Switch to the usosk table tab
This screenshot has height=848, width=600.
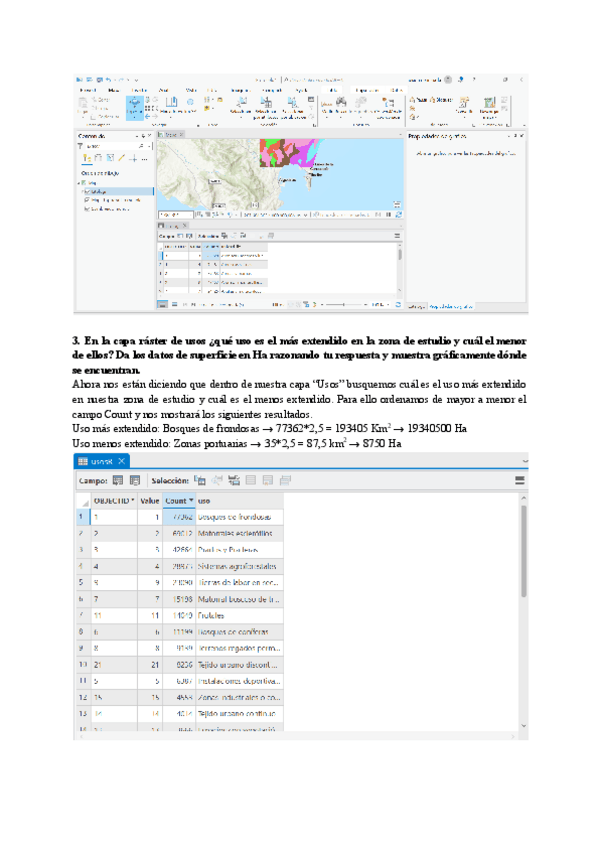[98, 460]
